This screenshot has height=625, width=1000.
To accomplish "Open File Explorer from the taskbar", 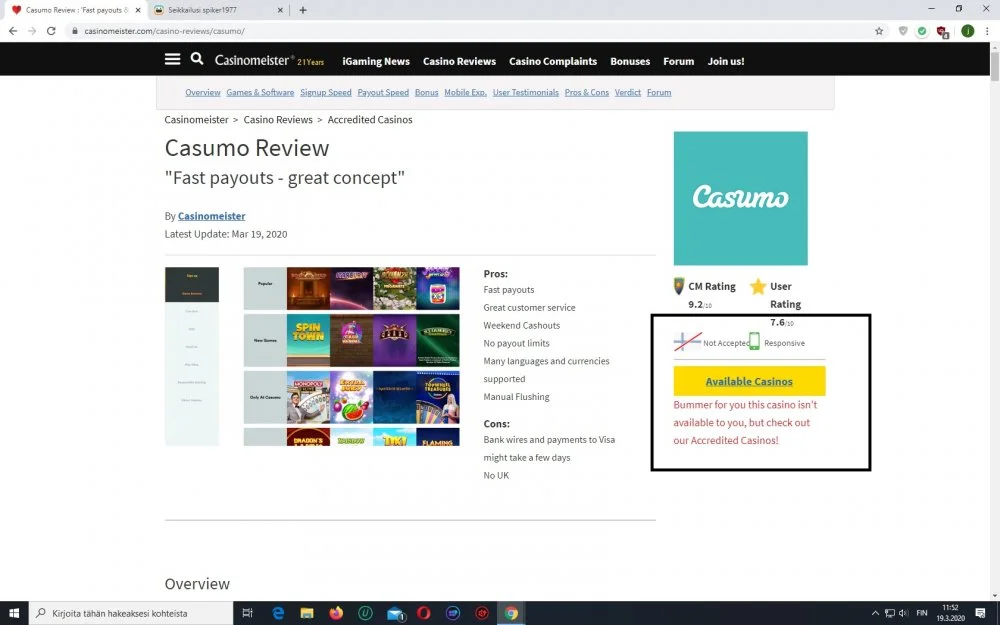I will pos(307,613).
